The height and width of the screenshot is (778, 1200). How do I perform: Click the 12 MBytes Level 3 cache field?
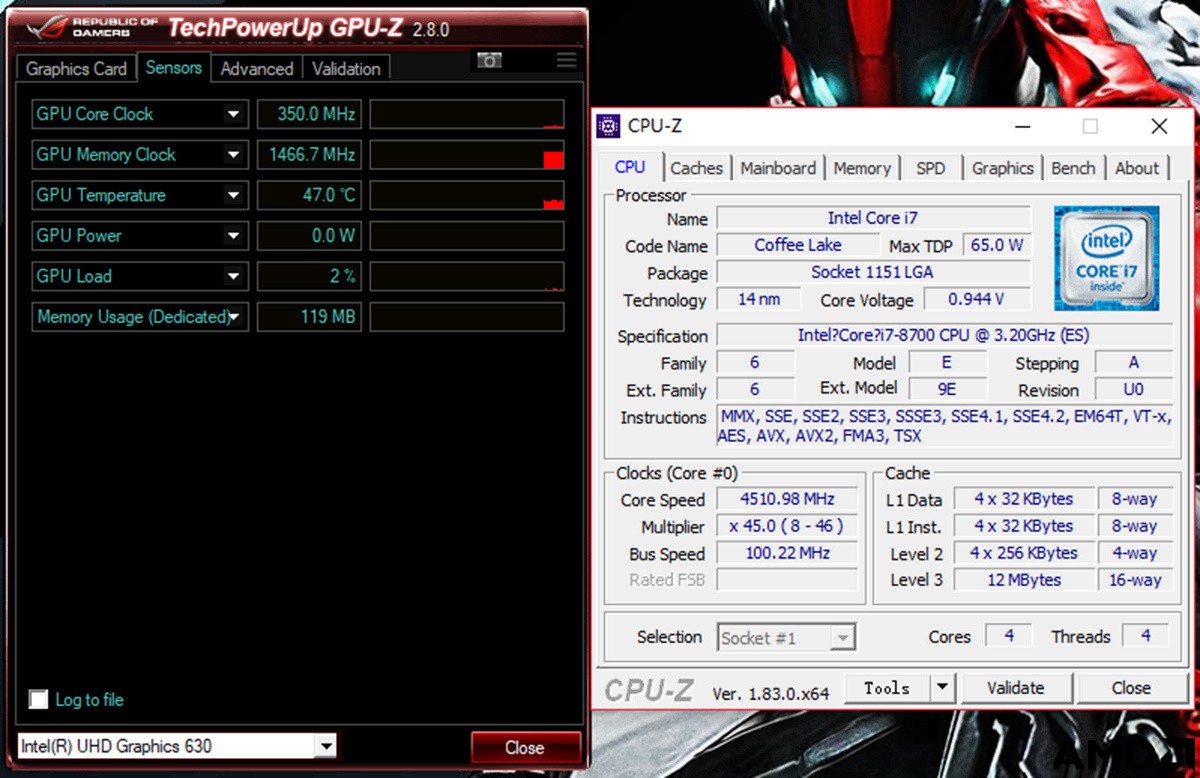point(1023,580)
